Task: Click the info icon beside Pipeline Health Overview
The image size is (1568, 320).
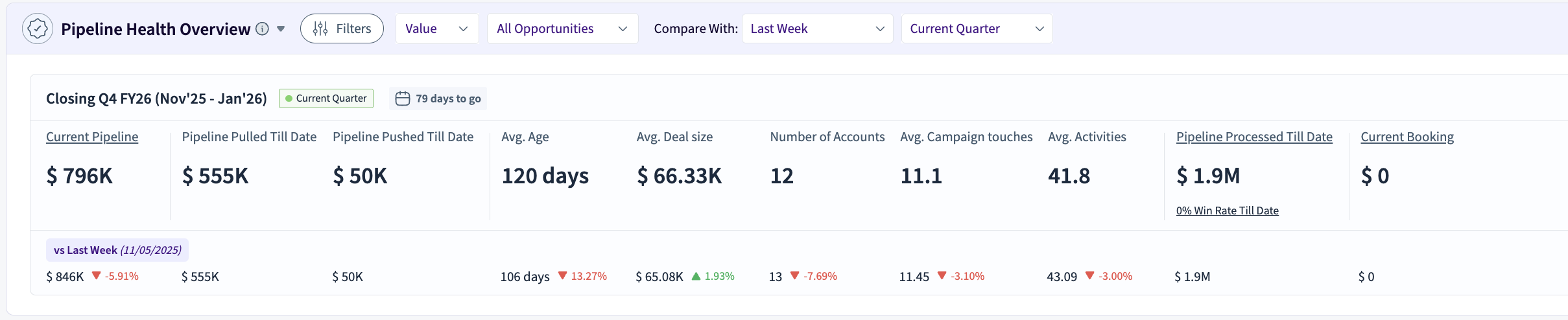Action: tap(262, 29)
